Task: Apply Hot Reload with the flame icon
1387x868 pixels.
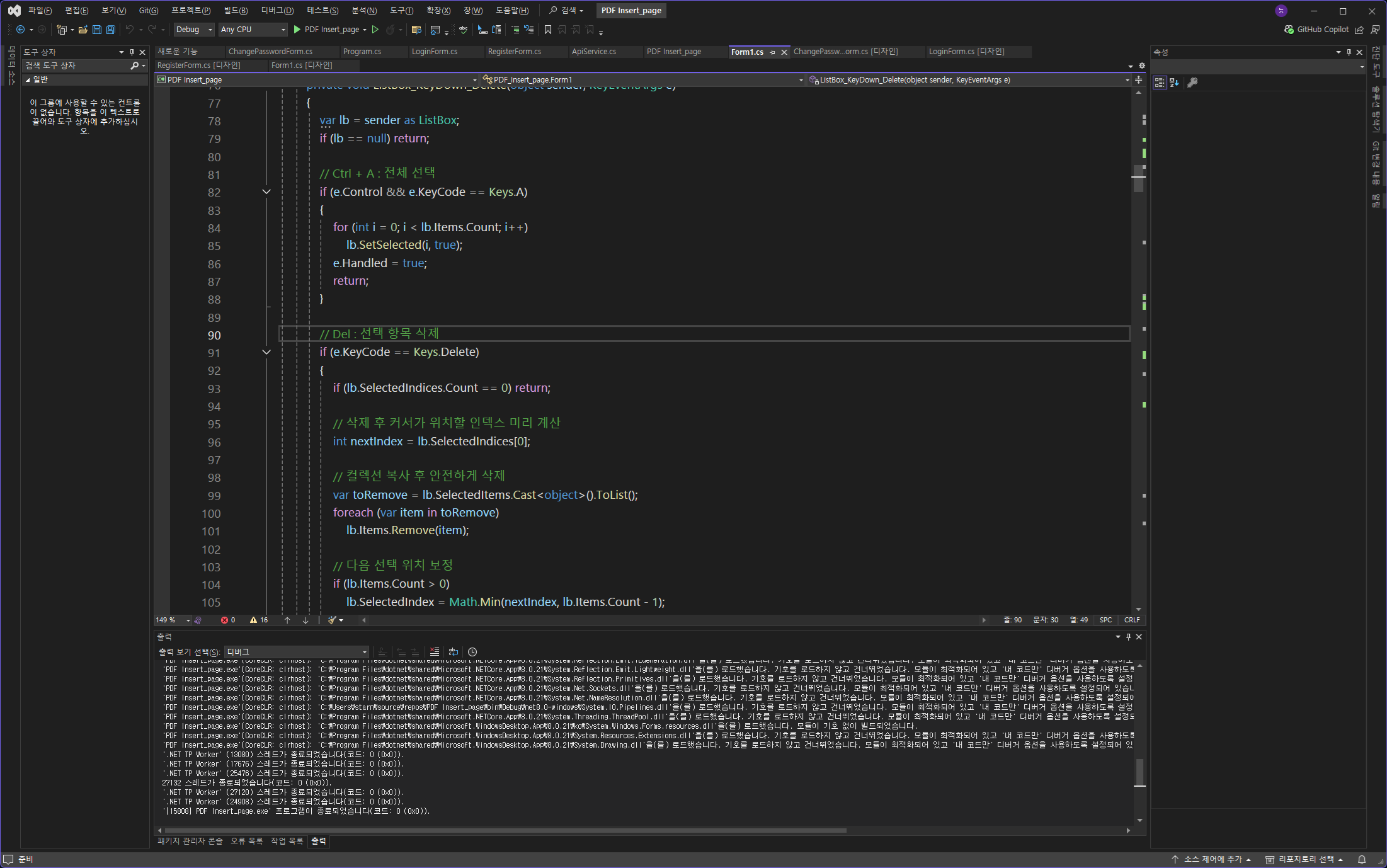Action: coord(392,30)
